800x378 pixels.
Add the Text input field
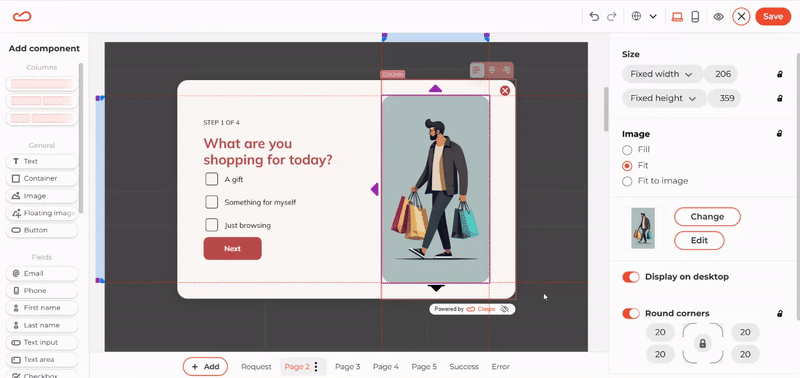pos(42,342)
